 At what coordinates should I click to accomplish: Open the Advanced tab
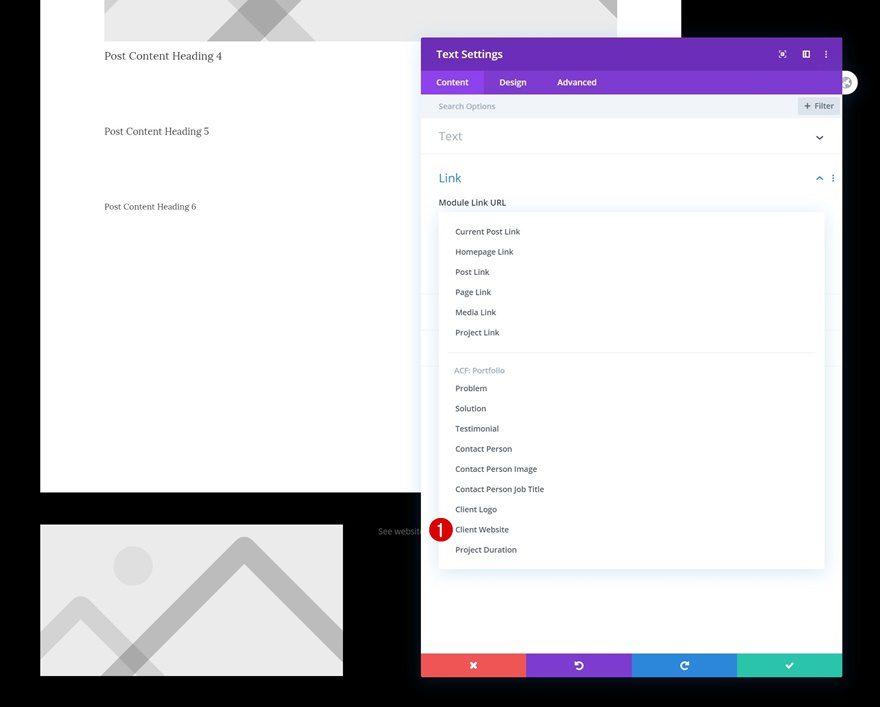(x=576, y=82)
